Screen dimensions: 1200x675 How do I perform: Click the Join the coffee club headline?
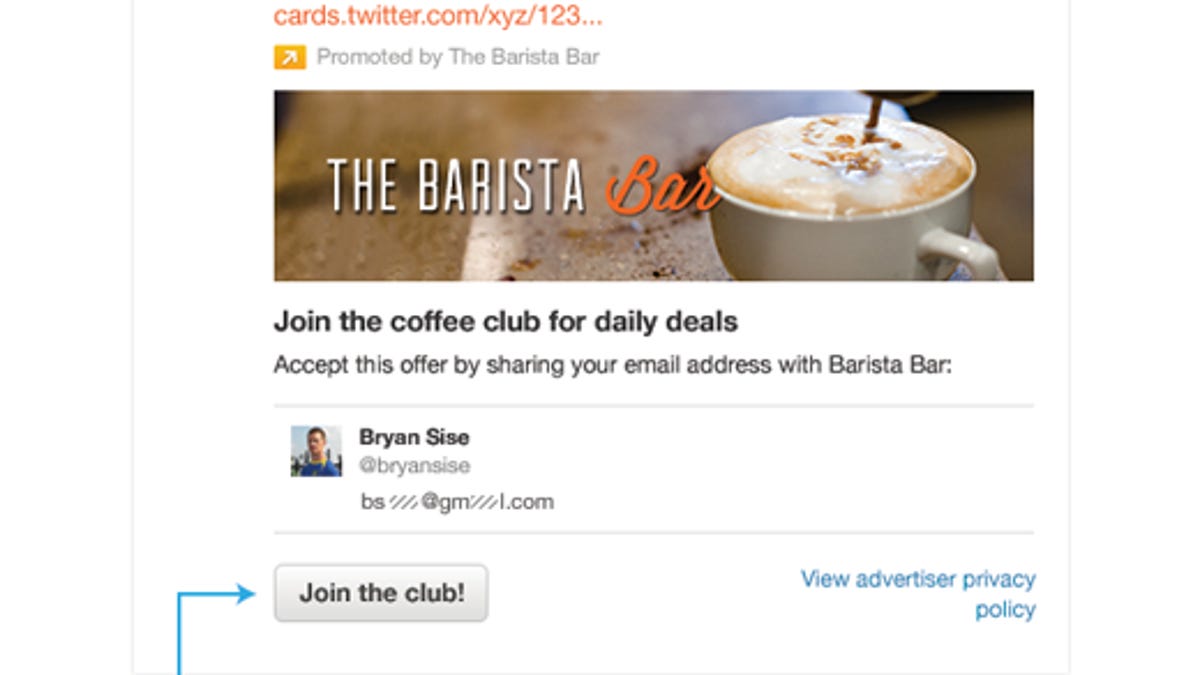(x=506, y=323)
